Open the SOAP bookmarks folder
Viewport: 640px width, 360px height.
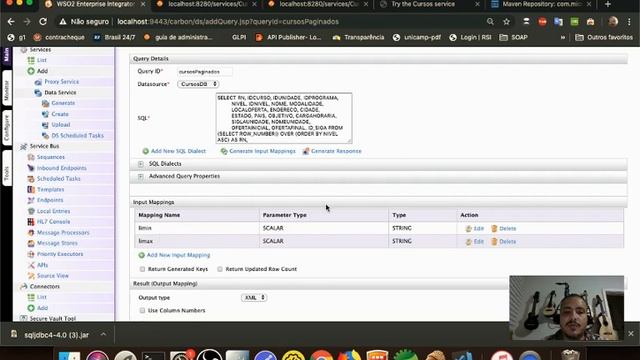[x=513, y=38]
